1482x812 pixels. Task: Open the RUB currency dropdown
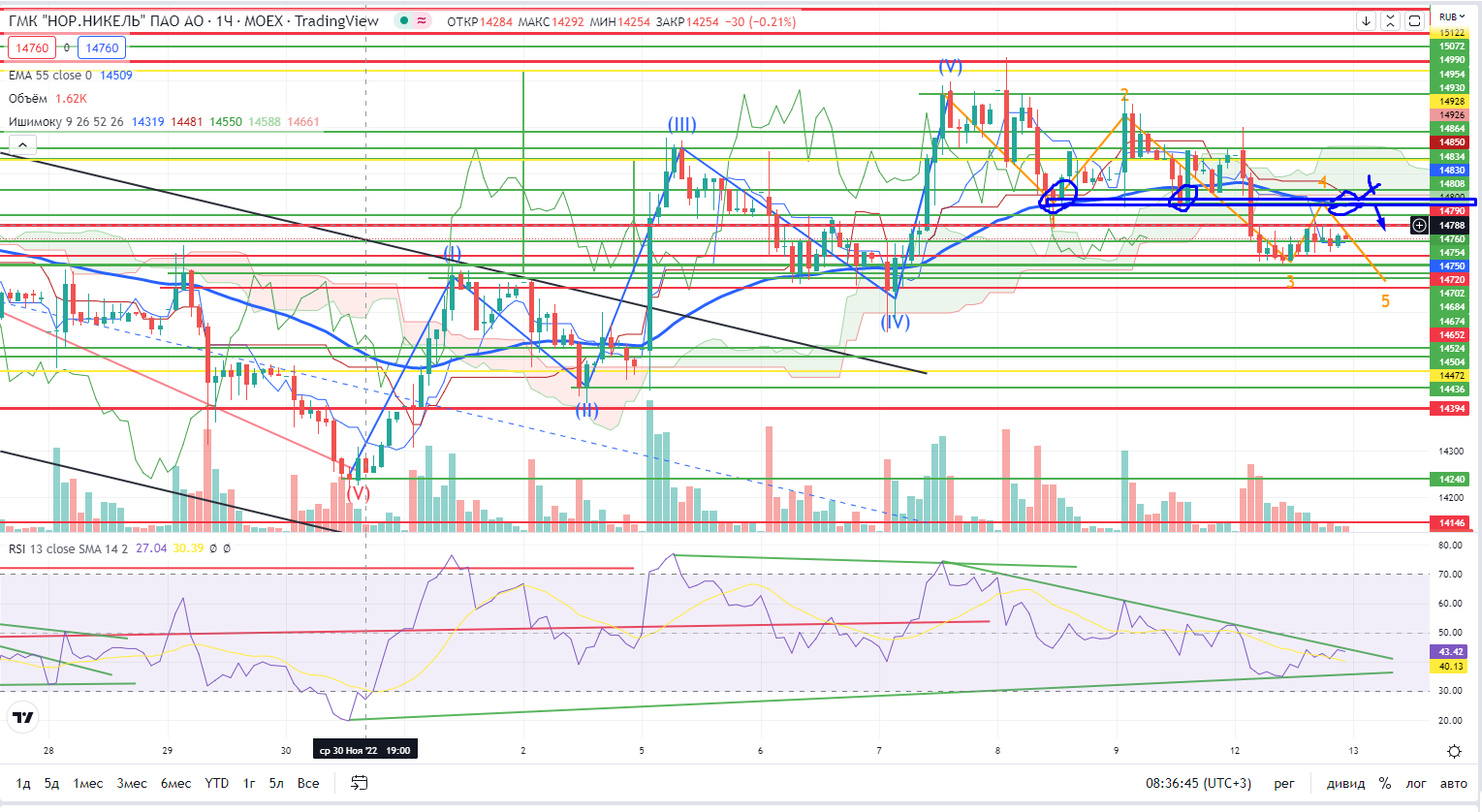pyautogui.click(x=1451, y=16)
